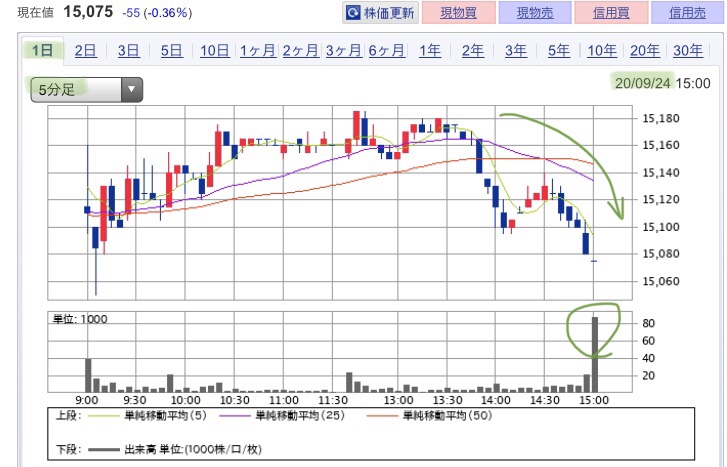Show the 6ヶ月 chart period

(x=387, y=50)
